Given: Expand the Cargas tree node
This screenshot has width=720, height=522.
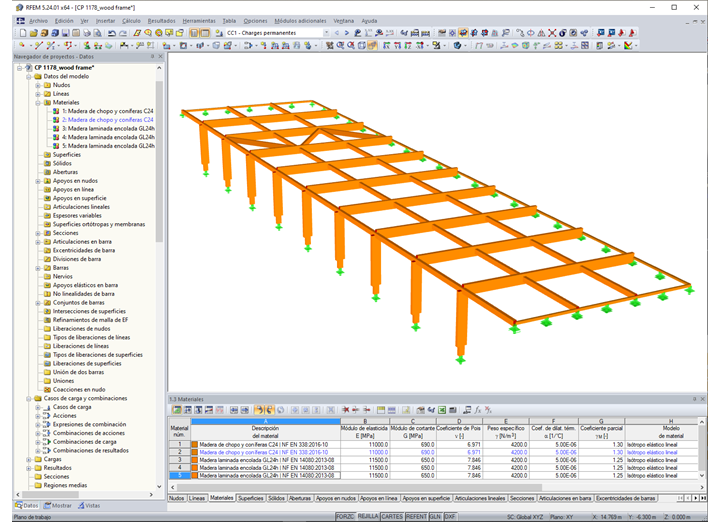Looking at the screenshot, I should coord(29,460).
